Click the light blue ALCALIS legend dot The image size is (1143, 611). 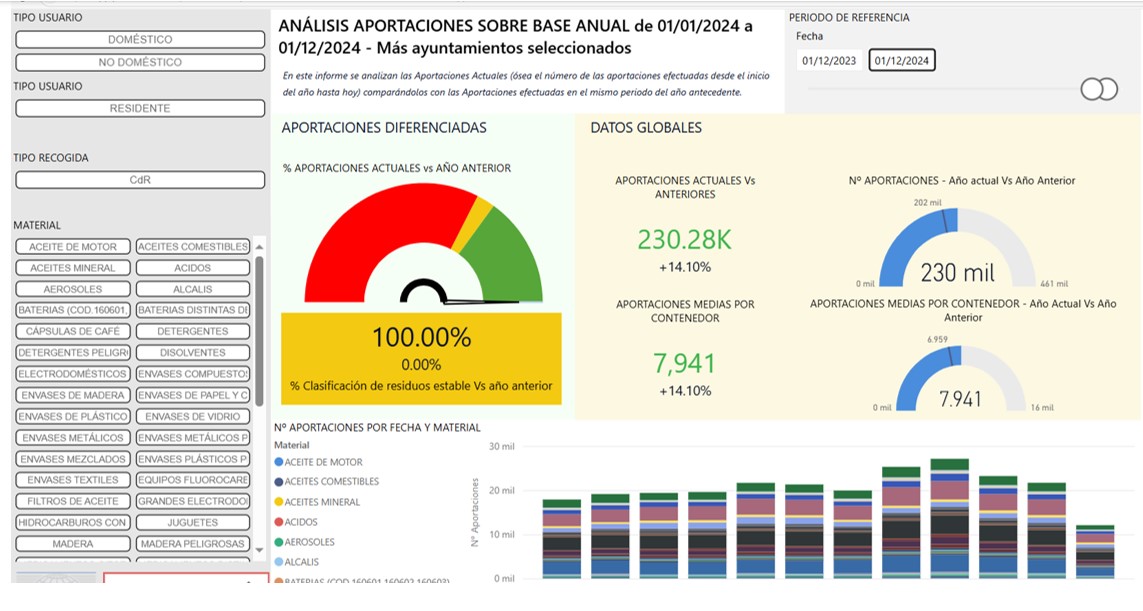pos(279,562)
